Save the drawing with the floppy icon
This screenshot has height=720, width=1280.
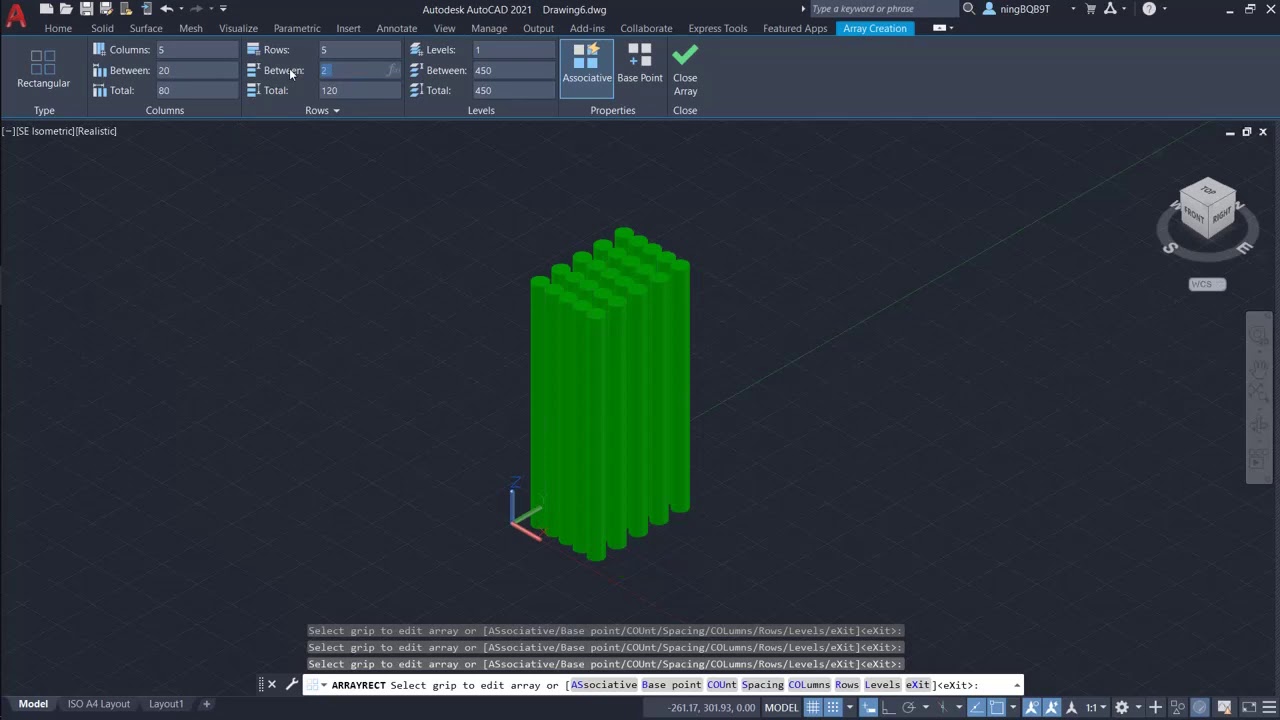(x=86, y=9)
